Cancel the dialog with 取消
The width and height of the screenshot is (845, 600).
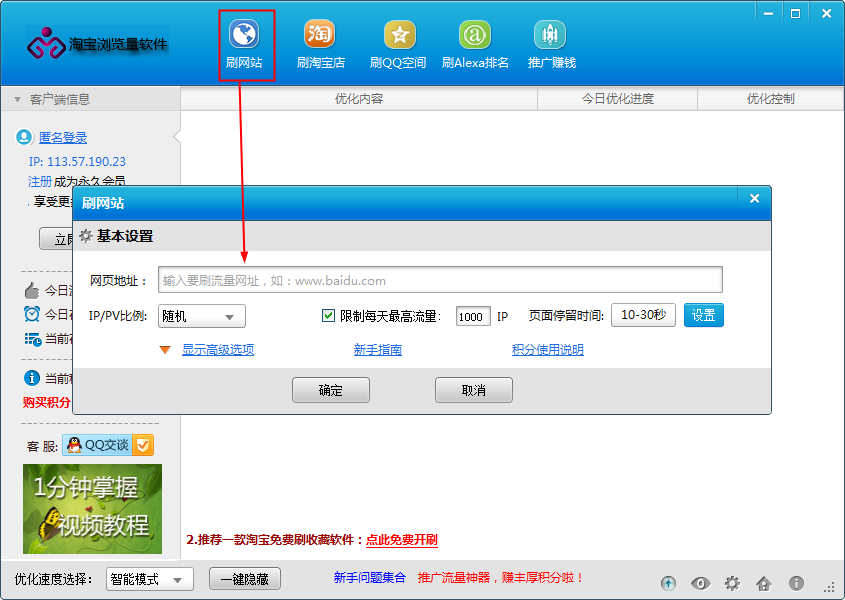point(474,390)
